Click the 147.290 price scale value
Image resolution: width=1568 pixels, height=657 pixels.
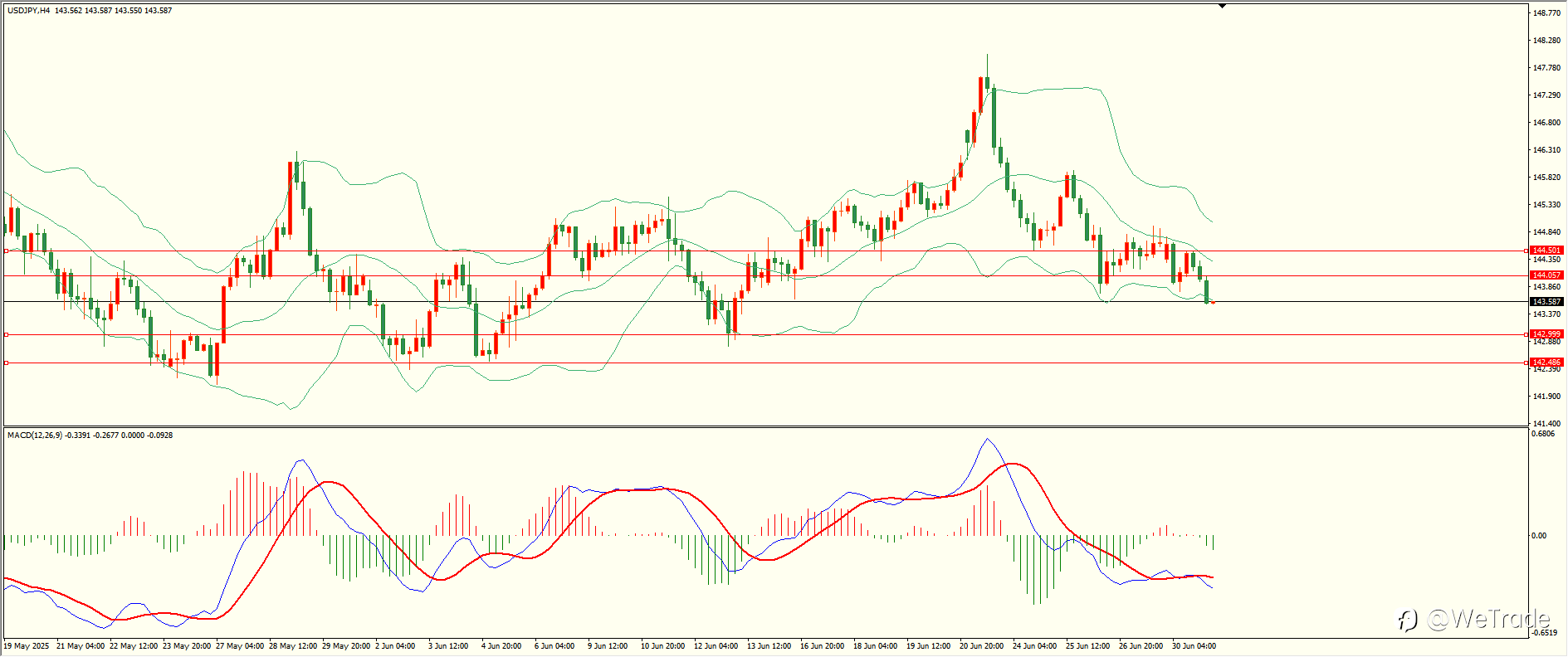click(x=1546, y=95)
